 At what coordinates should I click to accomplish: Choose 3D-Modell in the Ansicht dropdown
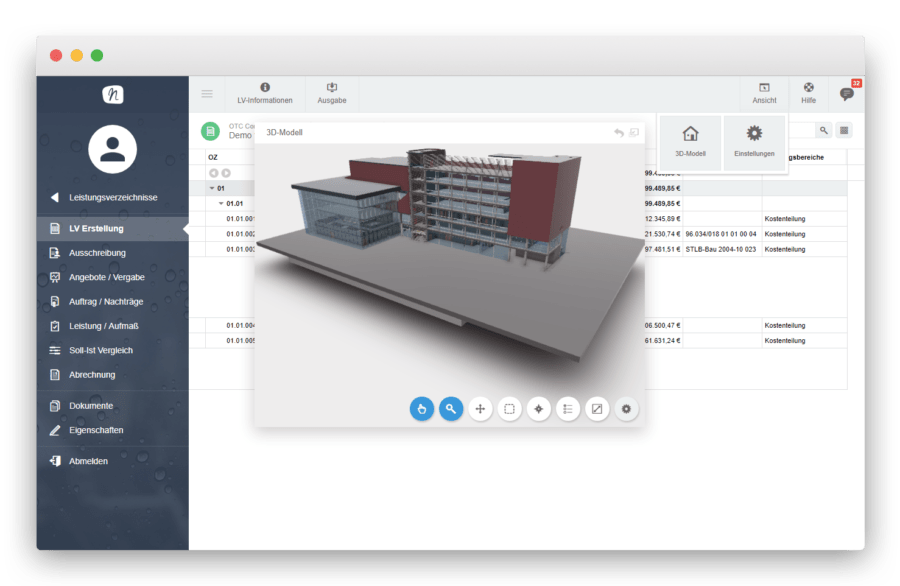(x=690, y=142)
